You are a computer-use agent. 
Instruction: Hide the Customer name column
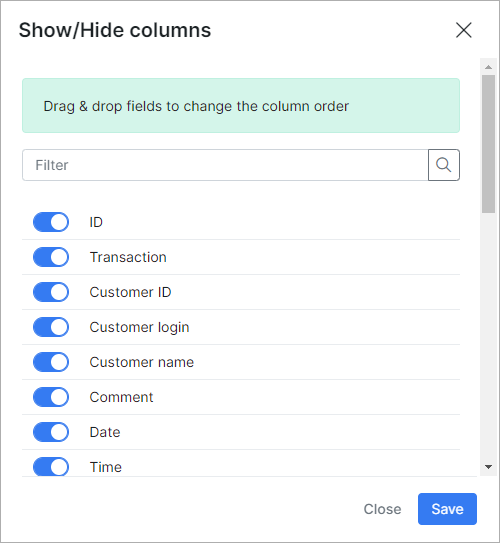[x=51, y=362]
